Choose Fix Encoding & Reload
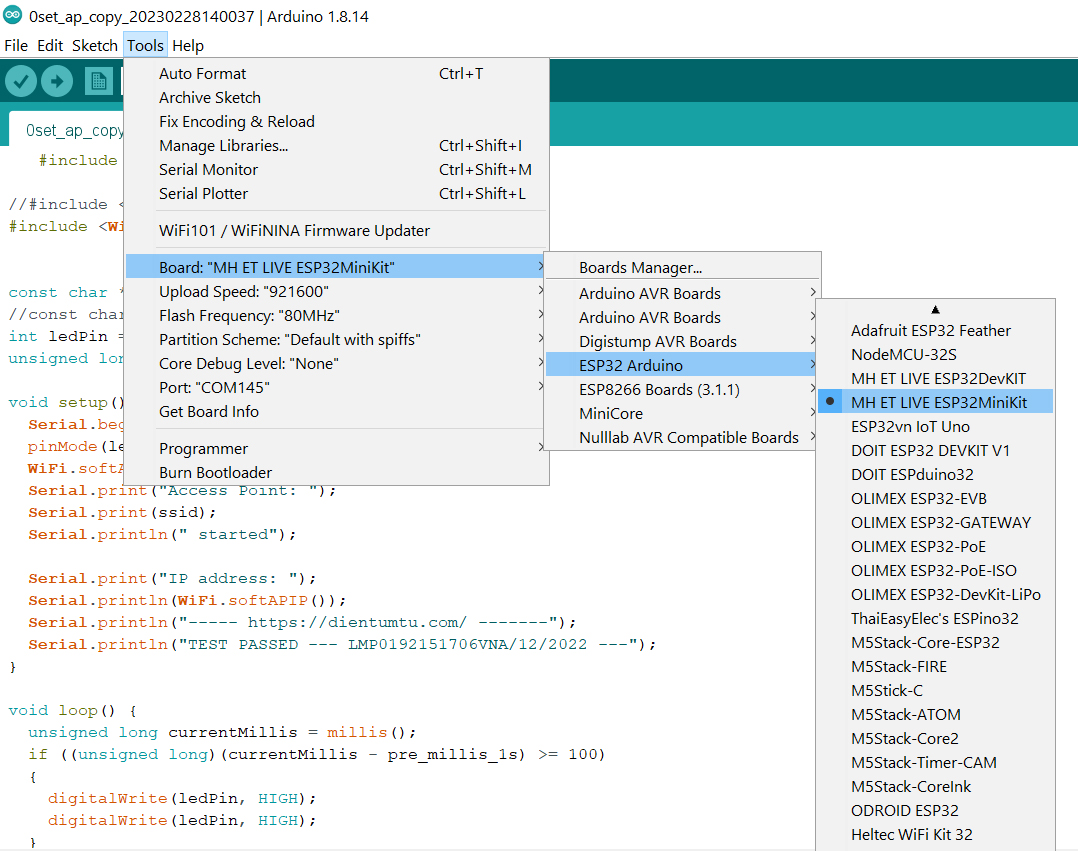Viewport: 1078px width, 851px height. click(337, 122)
